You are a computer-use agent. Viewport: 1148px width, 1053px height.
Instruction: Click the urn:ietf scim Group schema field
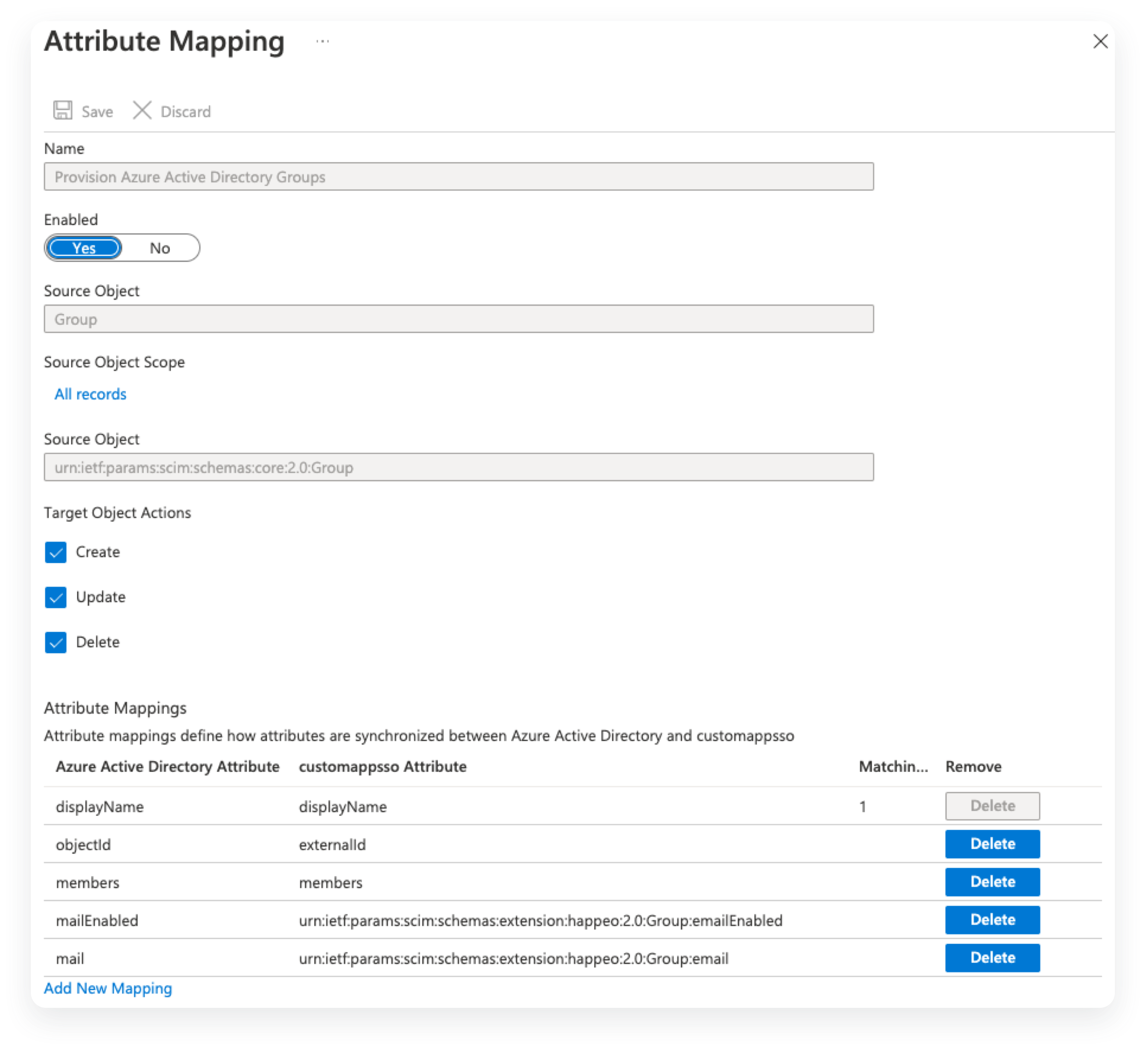pos(458,467)
